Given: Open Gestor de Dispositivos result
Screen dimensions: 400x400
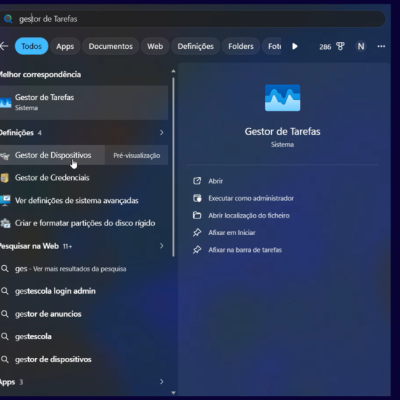Looking at the screenshot, I should pyautogui.click(x=52, y=155).
